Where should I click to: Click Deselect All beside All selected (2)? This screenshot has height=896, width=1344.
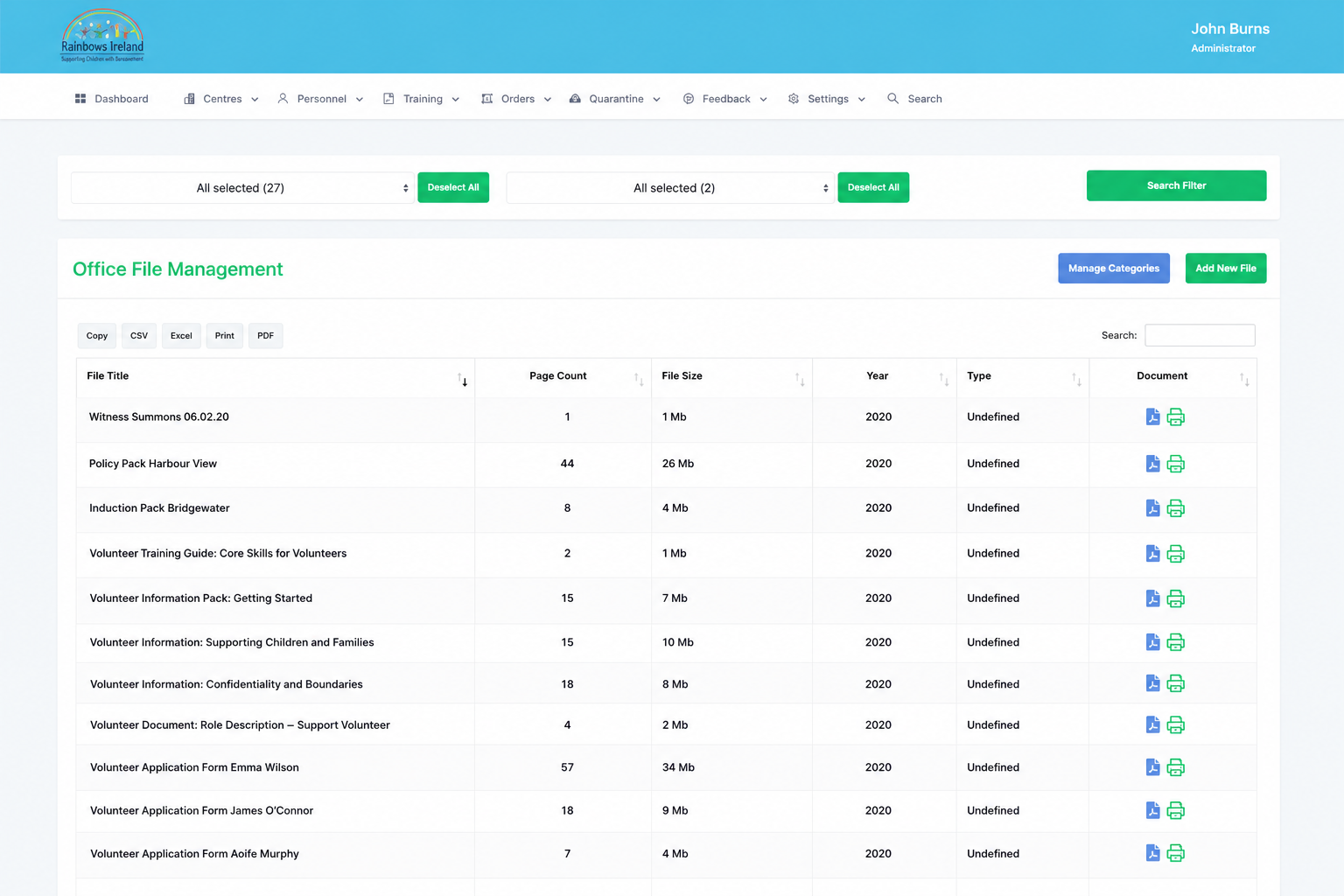[x=873, y=187]
